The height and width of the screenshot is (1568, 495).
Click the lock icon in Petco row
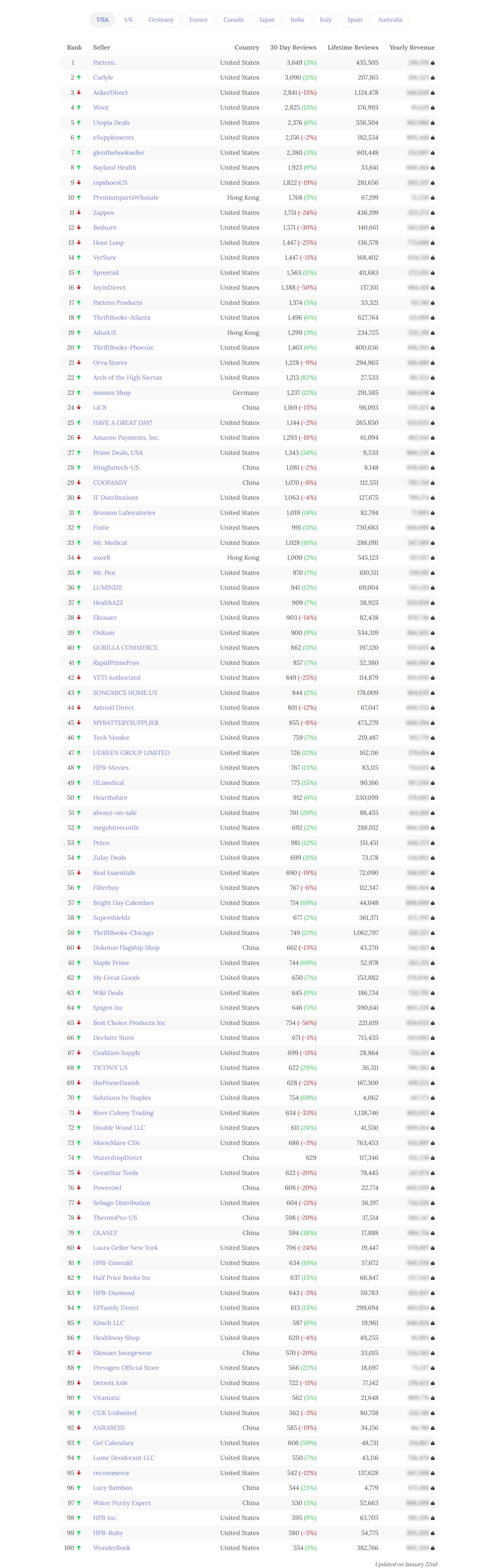(433, 843)
